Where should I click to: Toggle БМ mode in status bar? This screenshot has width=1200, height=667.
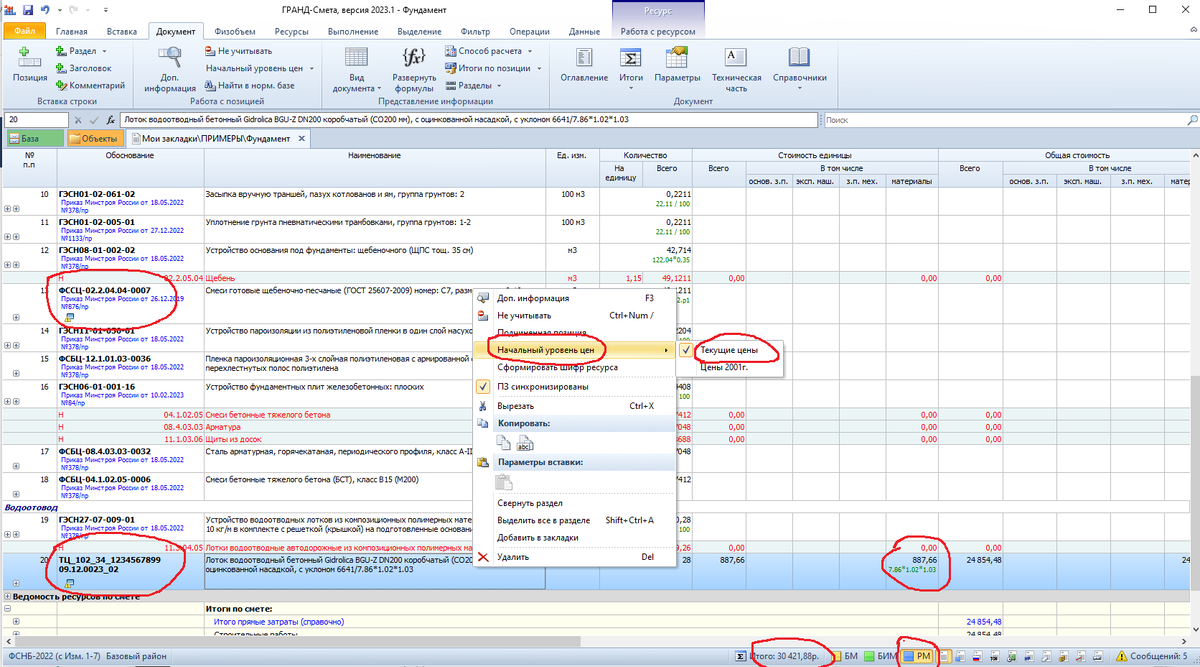pos(845,656)
